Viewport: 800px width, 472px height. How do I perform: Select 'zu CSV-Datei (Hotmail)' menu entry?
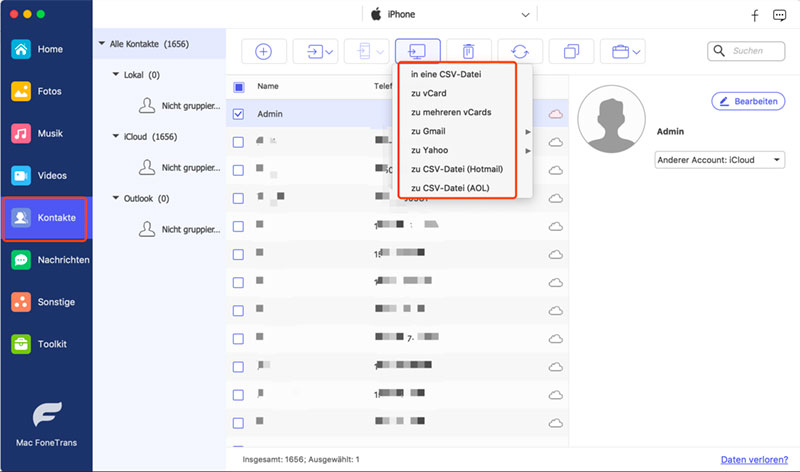pos(457,169)
